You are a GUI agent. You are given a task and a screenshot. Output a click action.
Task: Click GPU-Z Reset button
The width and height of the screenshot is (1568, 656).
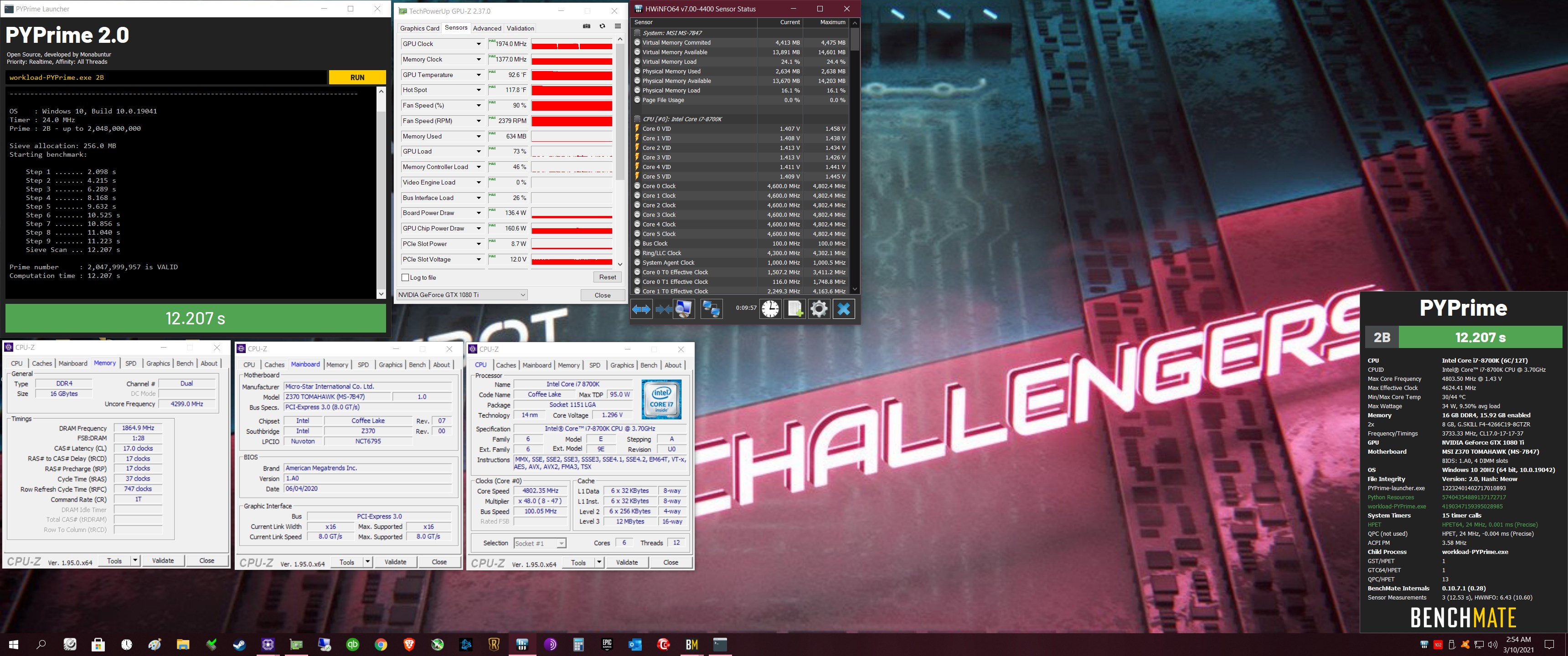click(x=608, y=277)
